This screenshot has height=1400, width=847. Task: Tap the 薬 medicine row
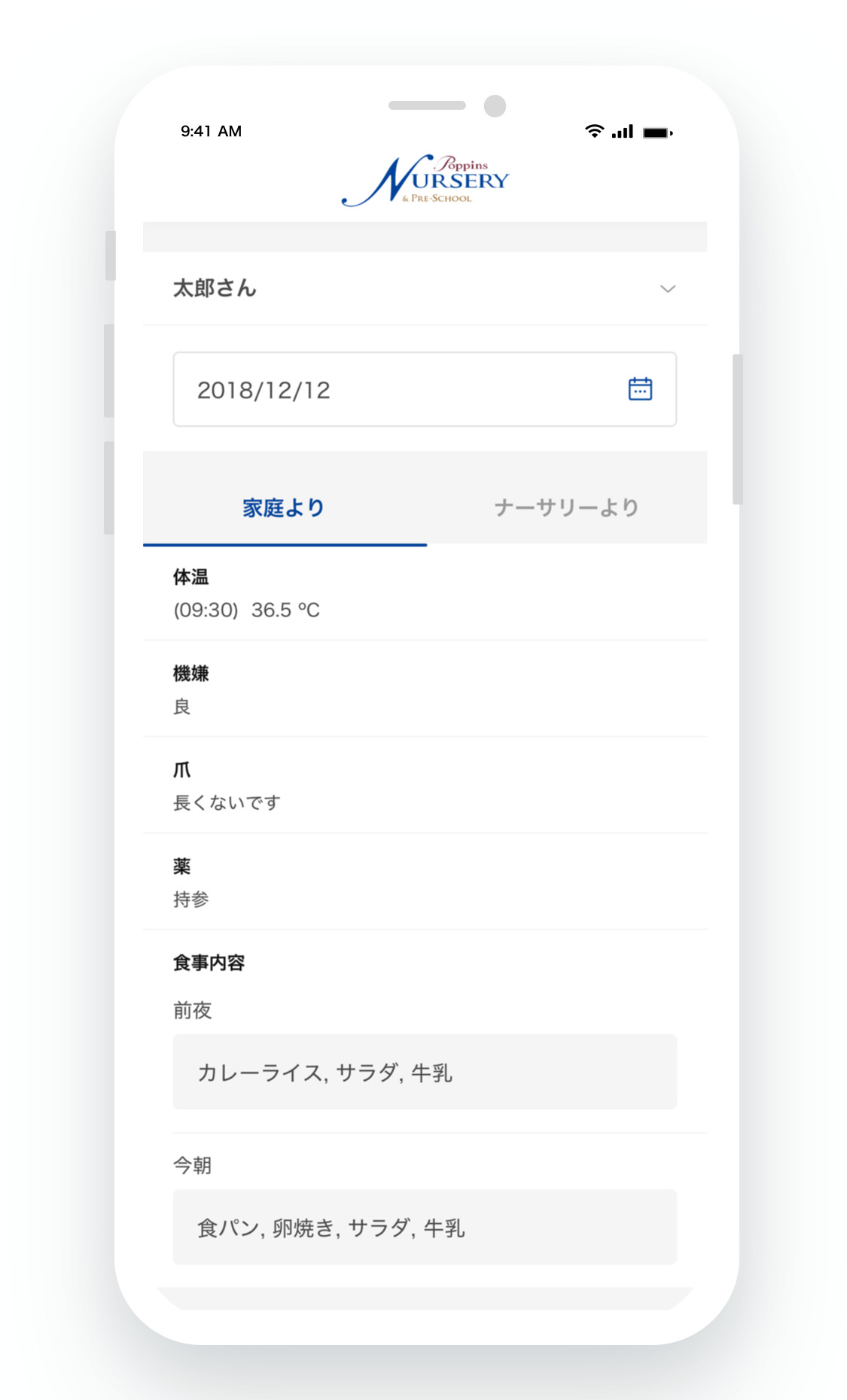click(x=425, y=881)
